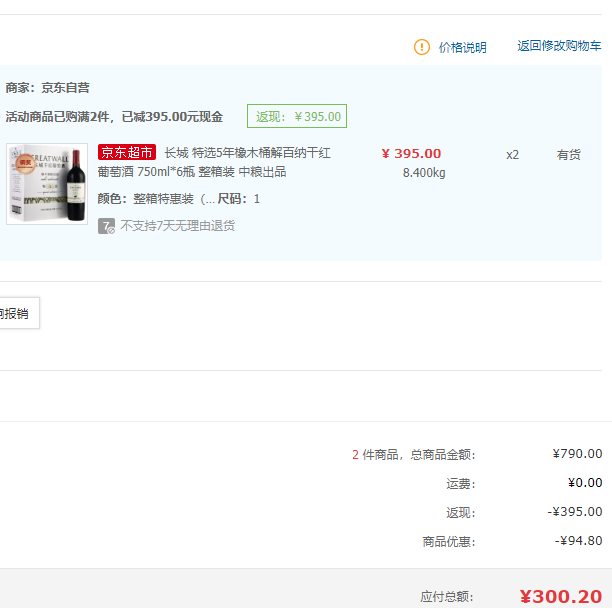Image resolution: width=612 pixels, height=608 pixels.
Task: Select product subtitle 葡萄酒 750ml*6瓶 整箱装 中粮出品
Action: pos(192,172)
